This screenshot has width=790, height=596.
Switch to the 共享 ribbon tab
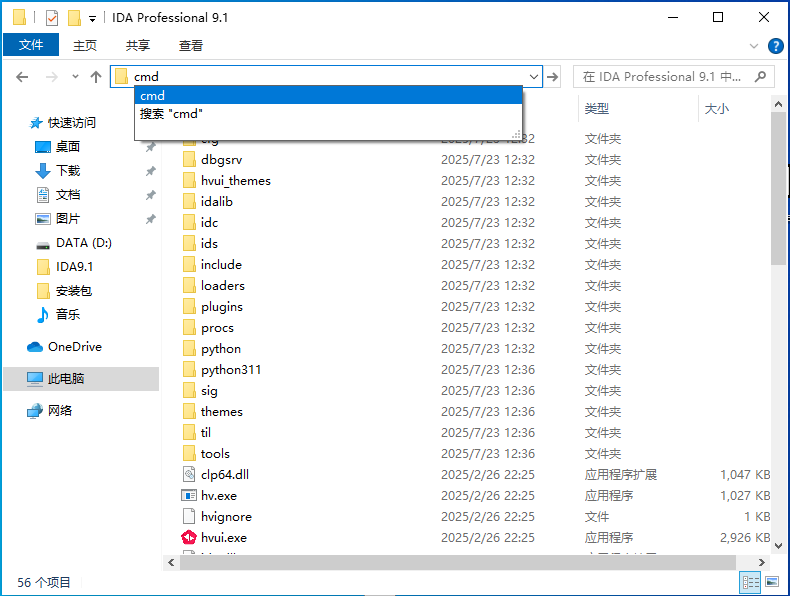pyautogui.click(x=138, y=45)
